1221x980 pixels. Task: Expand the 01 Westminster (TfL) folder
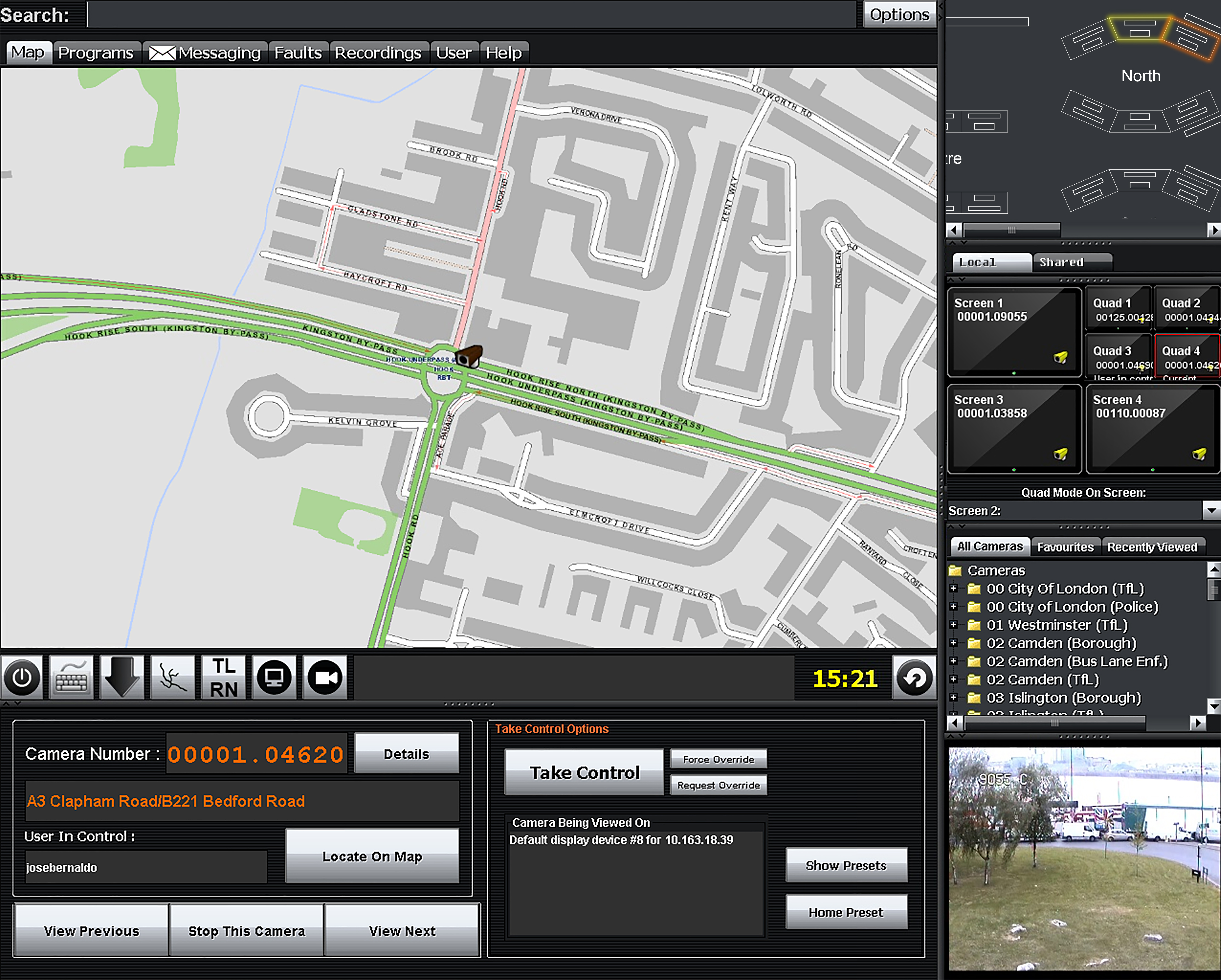(954, 625)
